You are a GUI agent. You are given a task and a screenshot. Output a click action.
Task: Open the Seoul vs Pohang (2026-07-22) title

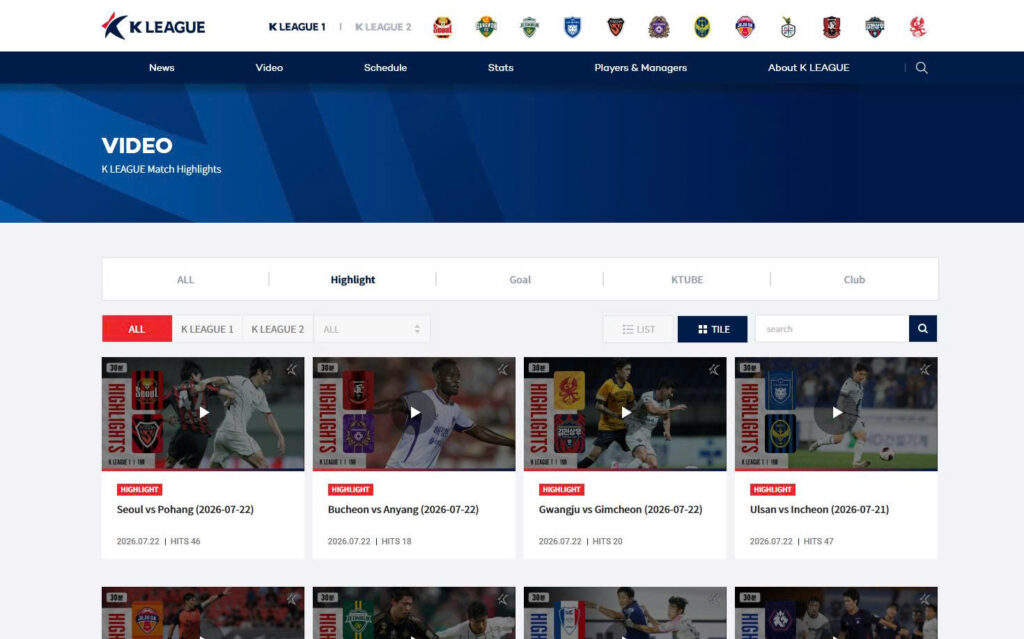point(185,509)
